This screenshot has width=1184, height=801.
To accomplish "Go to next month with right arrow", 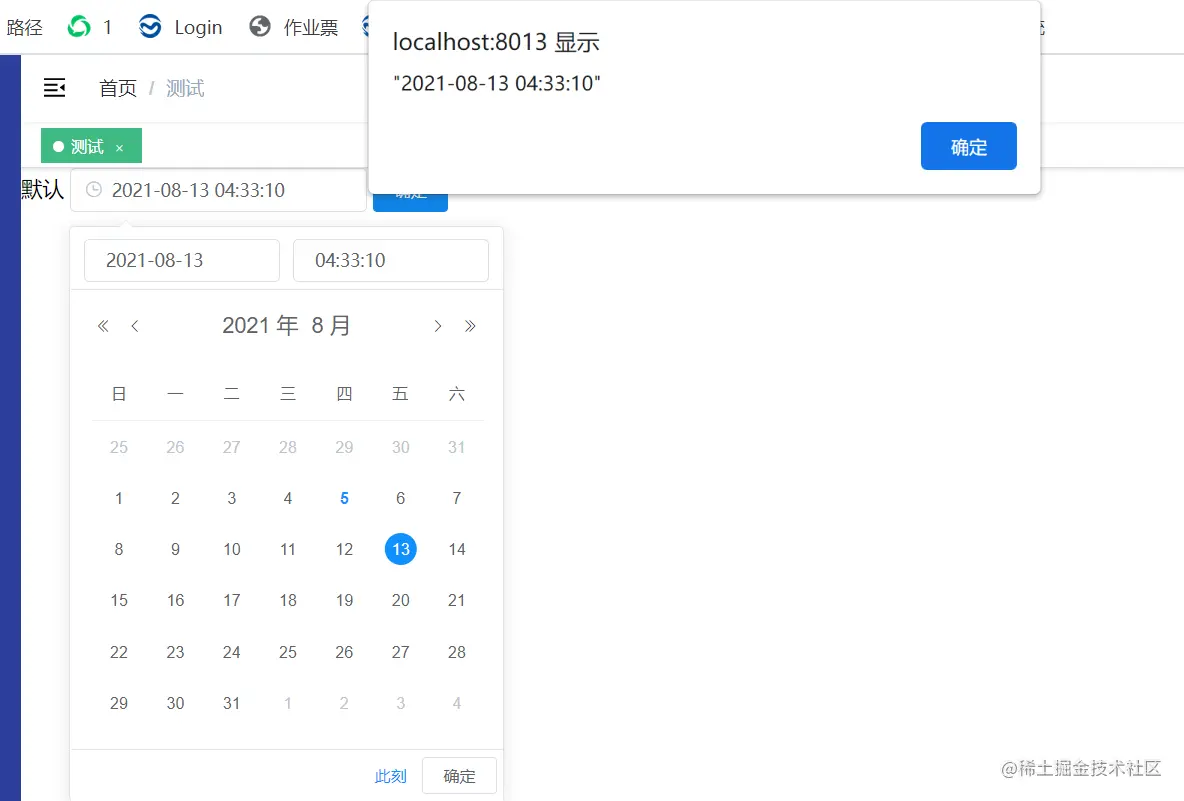I will [x=437, y=325].
